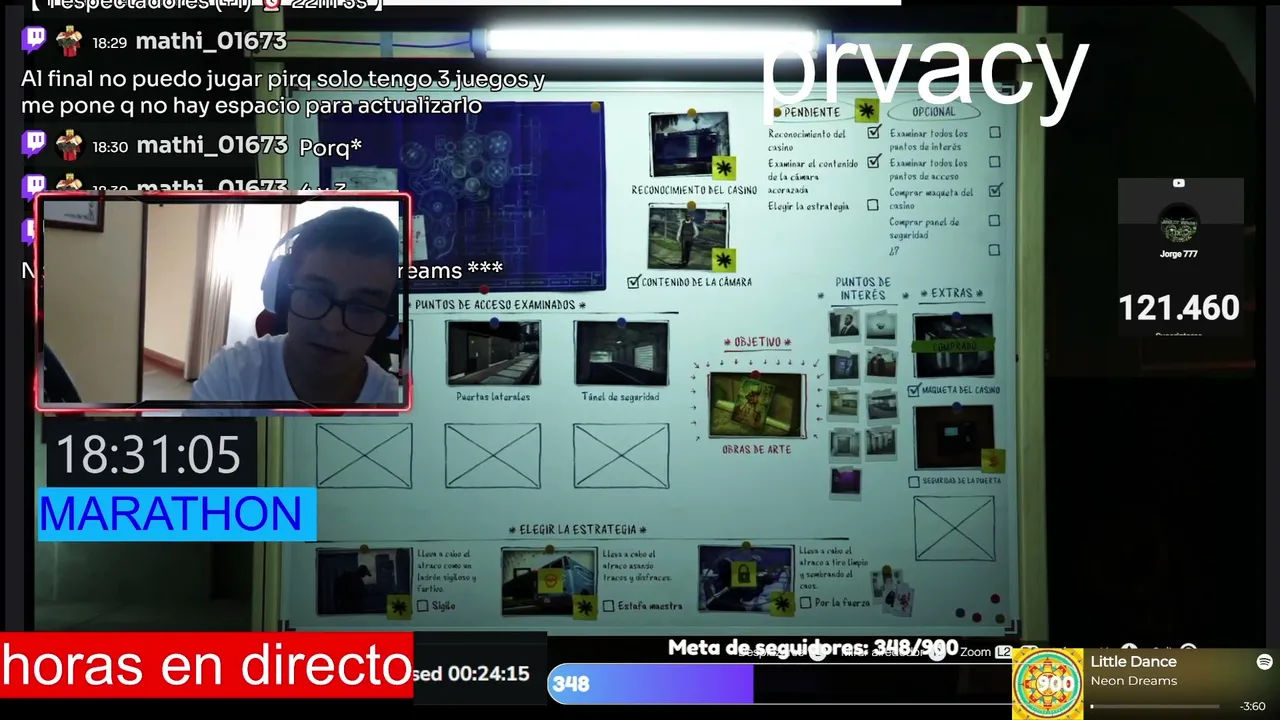Click the 18:31:05 clock text
The image size is (1280, 720).
point(148,455)
